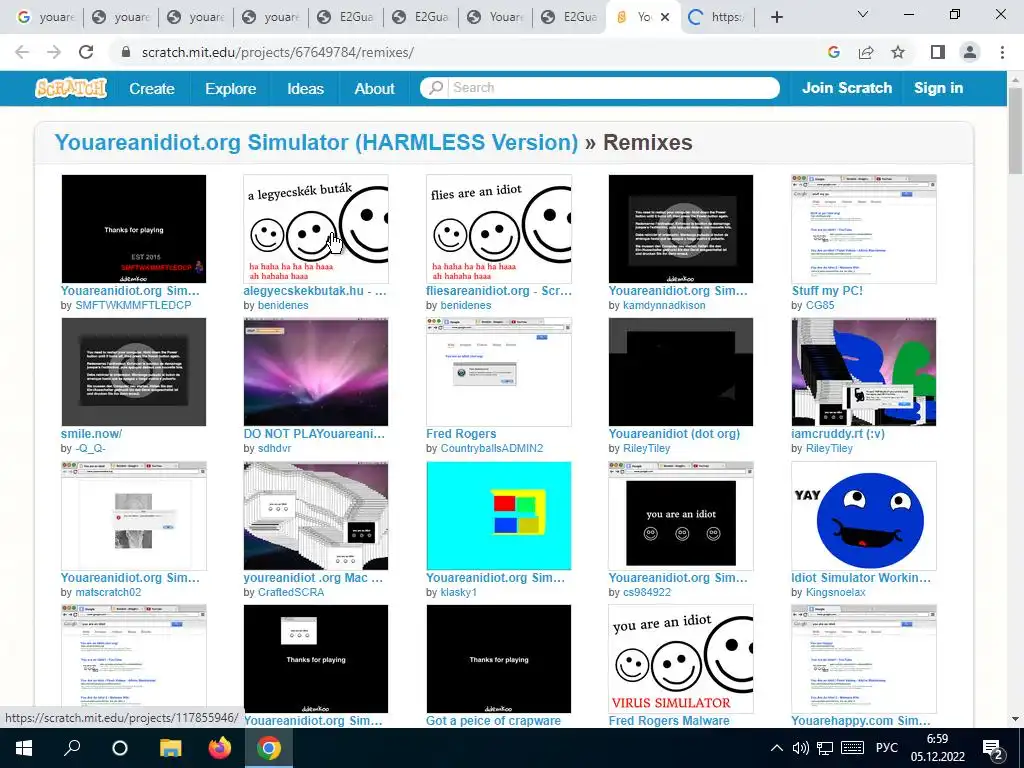Visit author kamdynnadkison profile

click(664, 305)
